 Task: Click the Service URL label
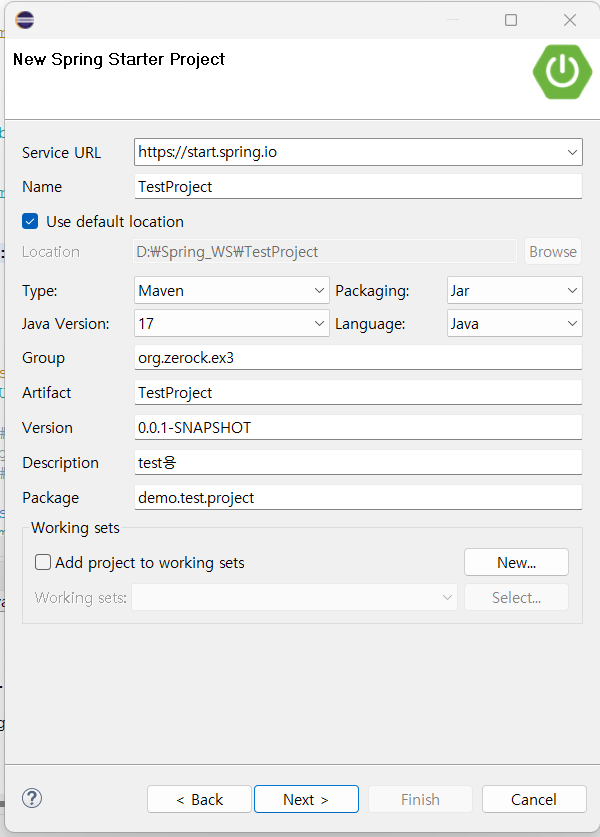coord(61,153)
